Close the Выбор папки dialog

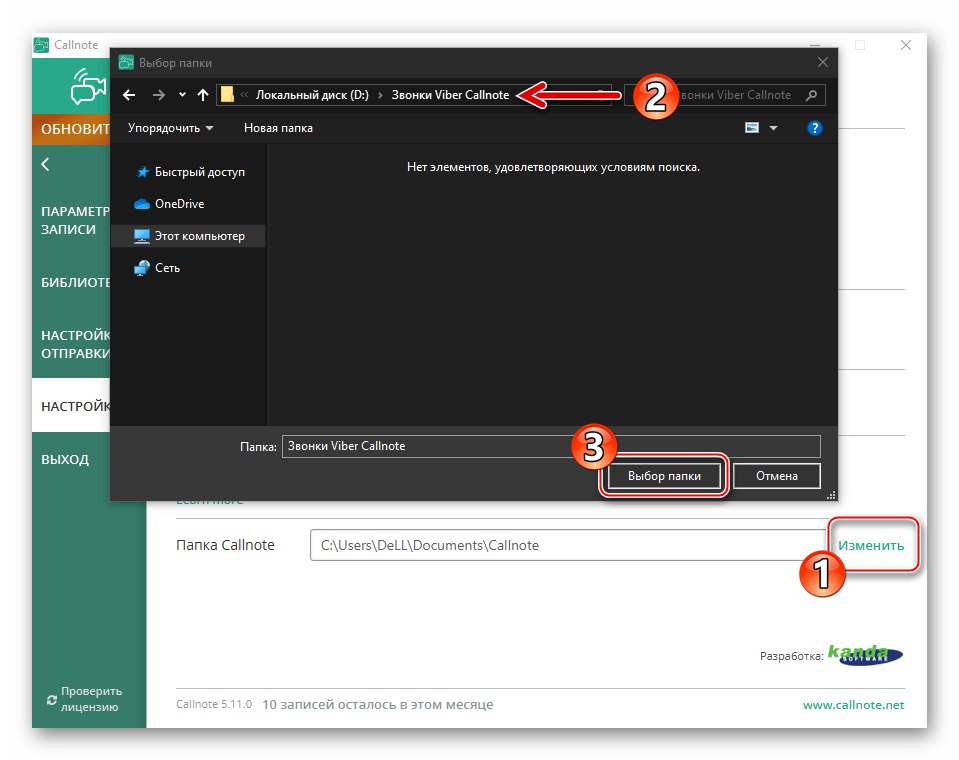tap(823, 62)
